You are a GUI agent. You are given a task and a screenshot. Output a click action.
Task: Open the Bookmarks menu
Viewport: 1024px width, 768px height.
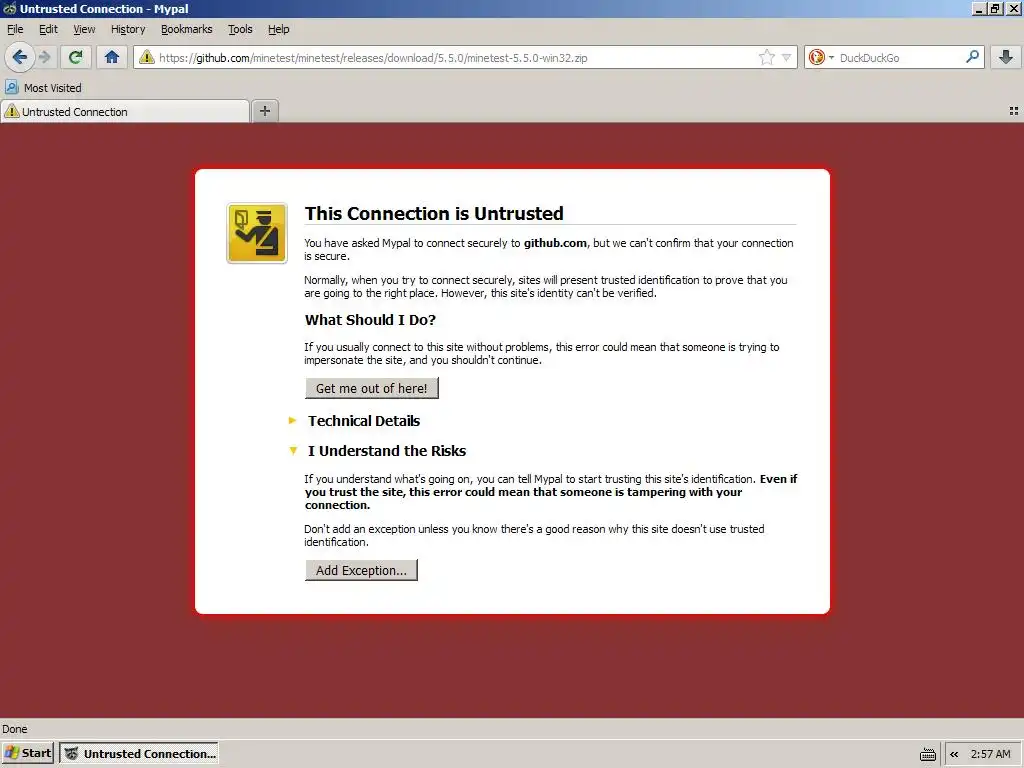coord(187,29)
